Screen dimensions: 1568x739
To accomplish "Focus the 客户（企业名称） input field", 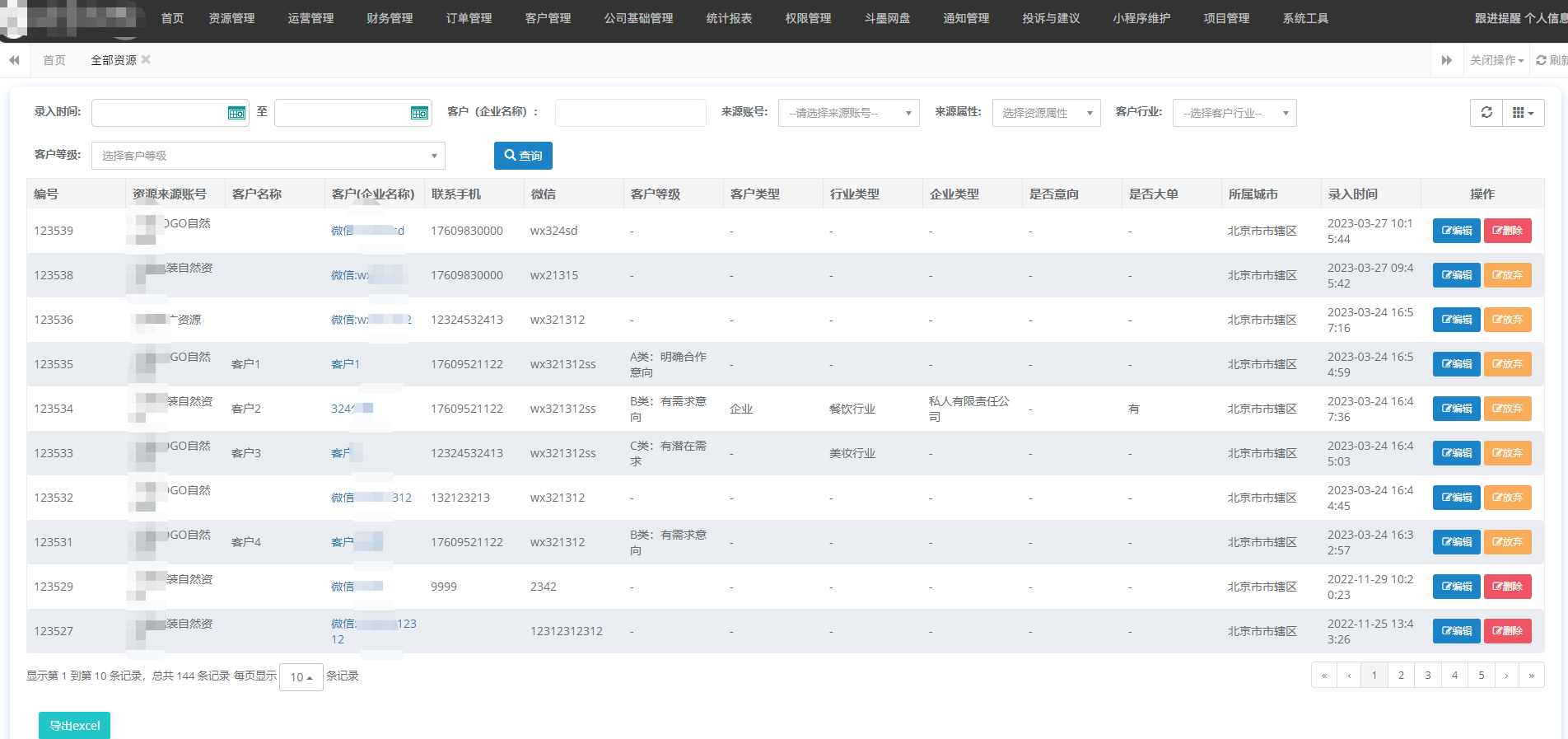I will (x=630, y=113).
